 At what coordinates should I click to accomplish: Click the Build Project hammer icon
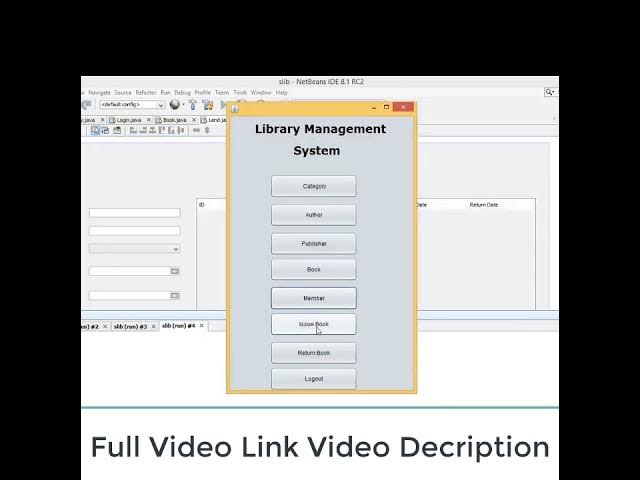[x=193, y=105]
